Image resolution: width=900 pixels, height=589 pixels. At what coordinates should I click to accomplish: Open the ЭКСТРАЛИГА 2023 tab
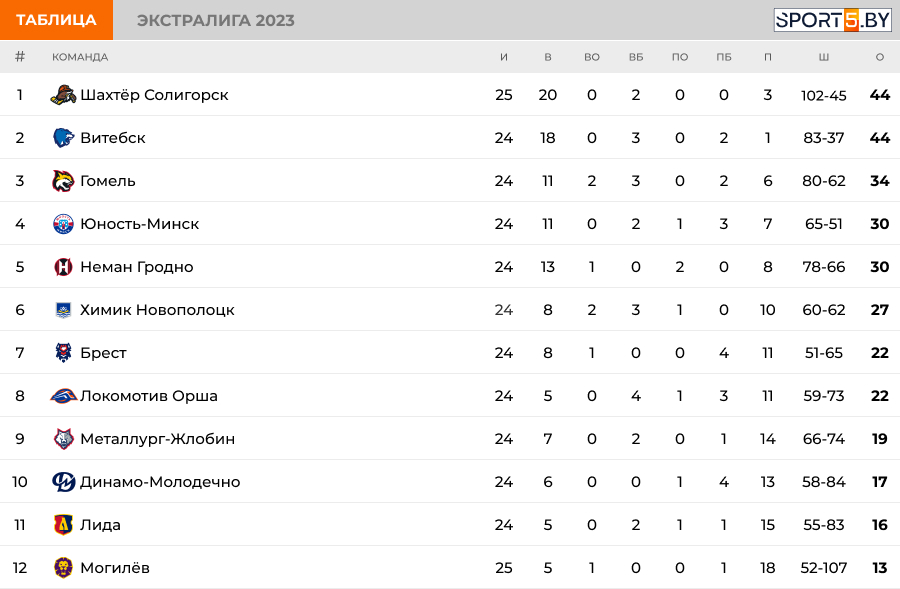216,20
